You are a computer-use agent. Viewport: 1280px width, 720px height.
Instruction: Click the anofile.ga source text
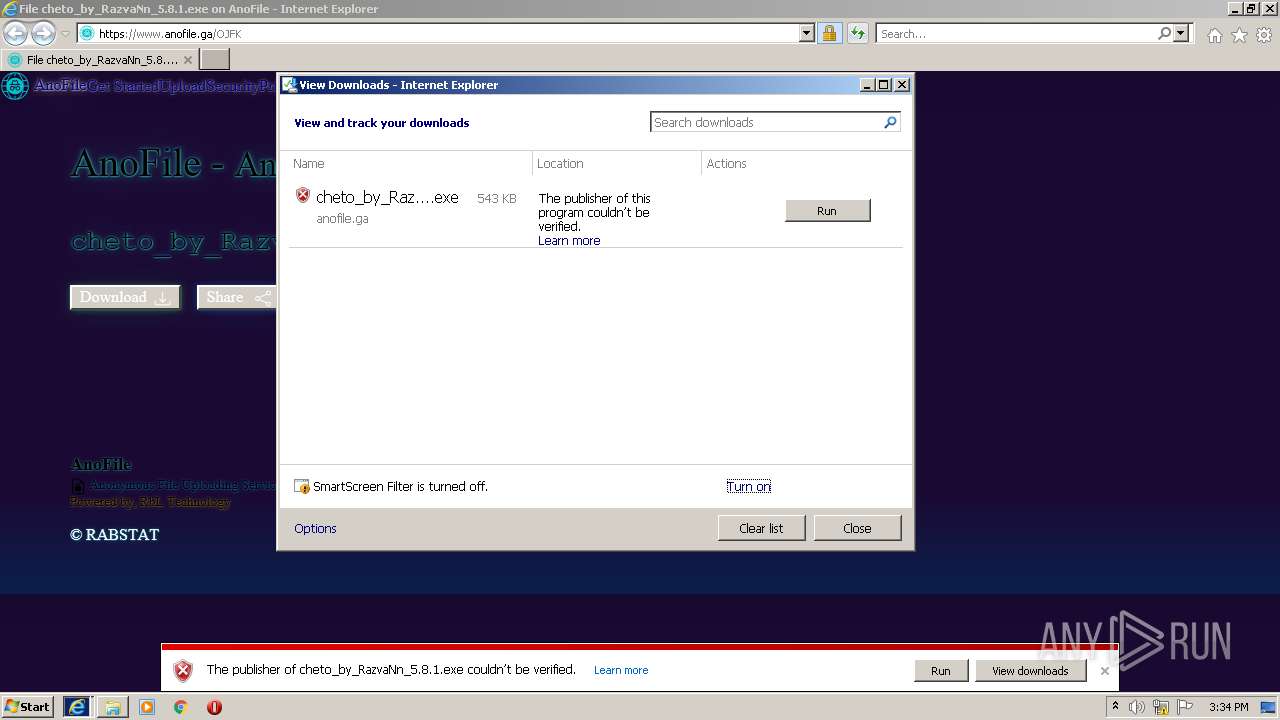click(342, 218)
